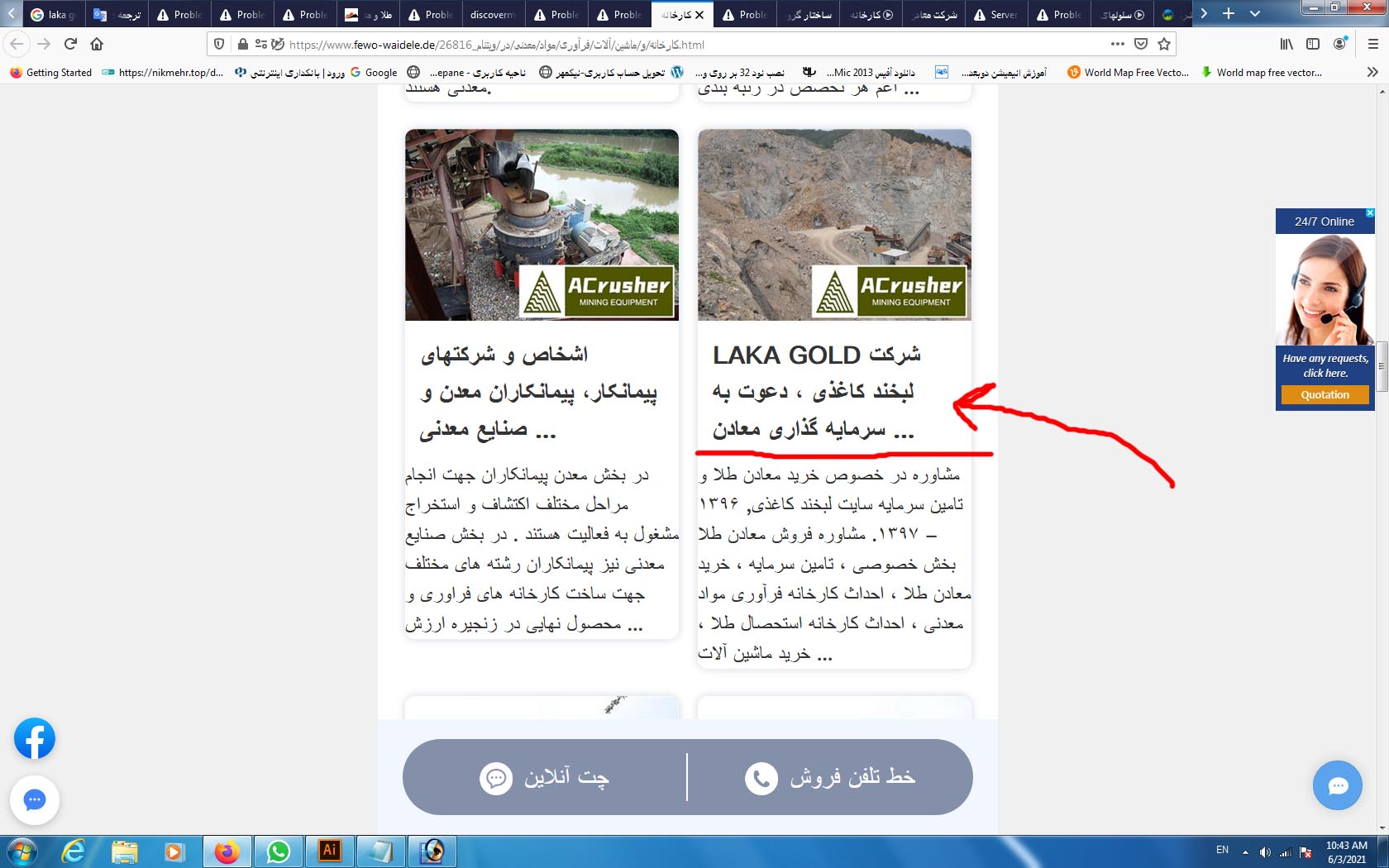Open World map free vector bookmark

pos(1262,72)
